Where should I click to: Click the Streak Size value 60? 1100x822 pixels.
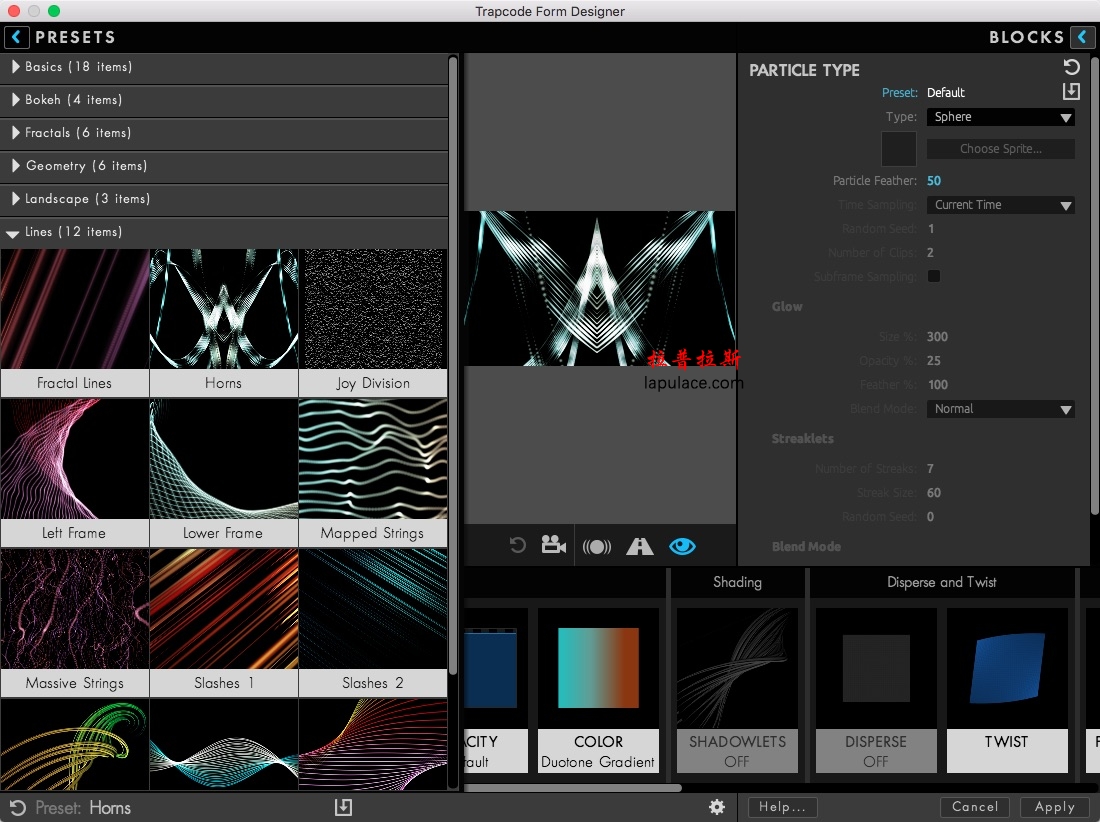coord(934,493)
